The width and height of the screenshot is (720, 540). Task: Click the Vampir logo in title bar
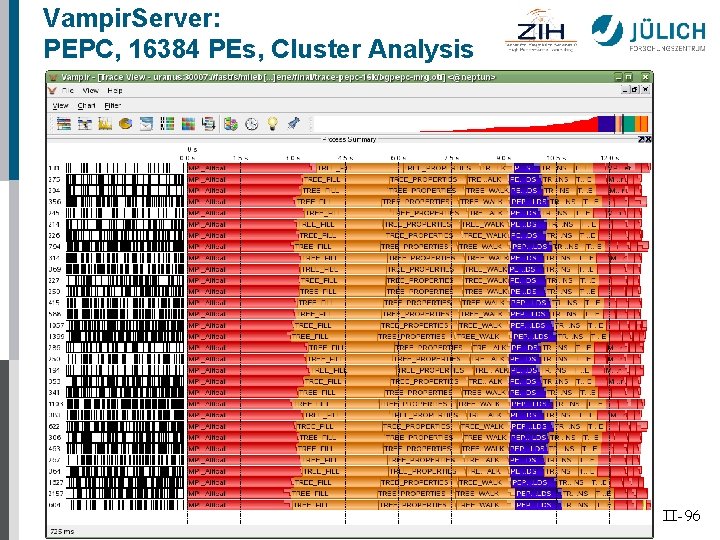[x=54, y=77]
